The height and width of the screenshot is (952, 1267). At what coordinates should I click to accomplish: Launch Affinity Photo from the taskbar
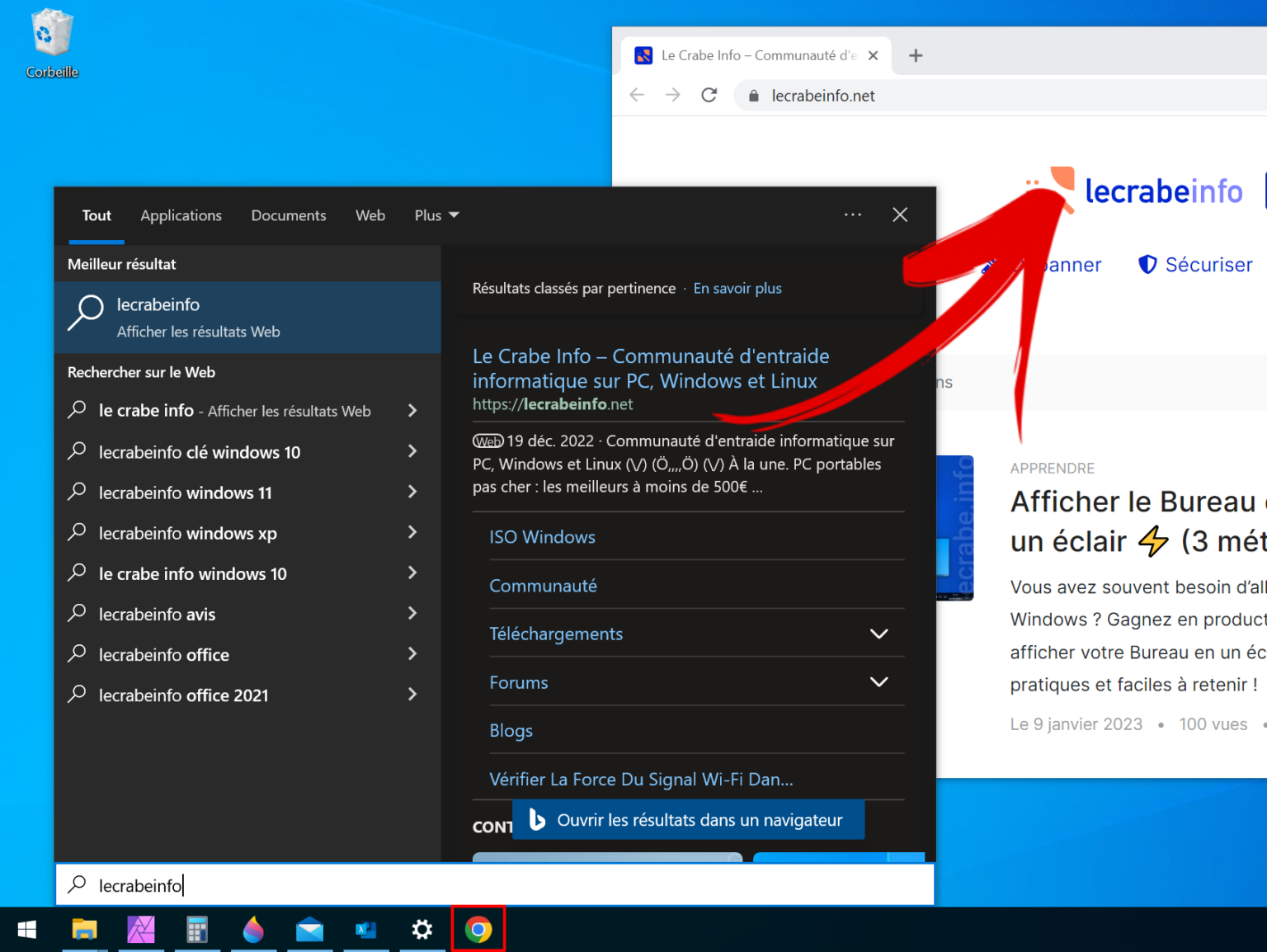[x=141, y=929]
